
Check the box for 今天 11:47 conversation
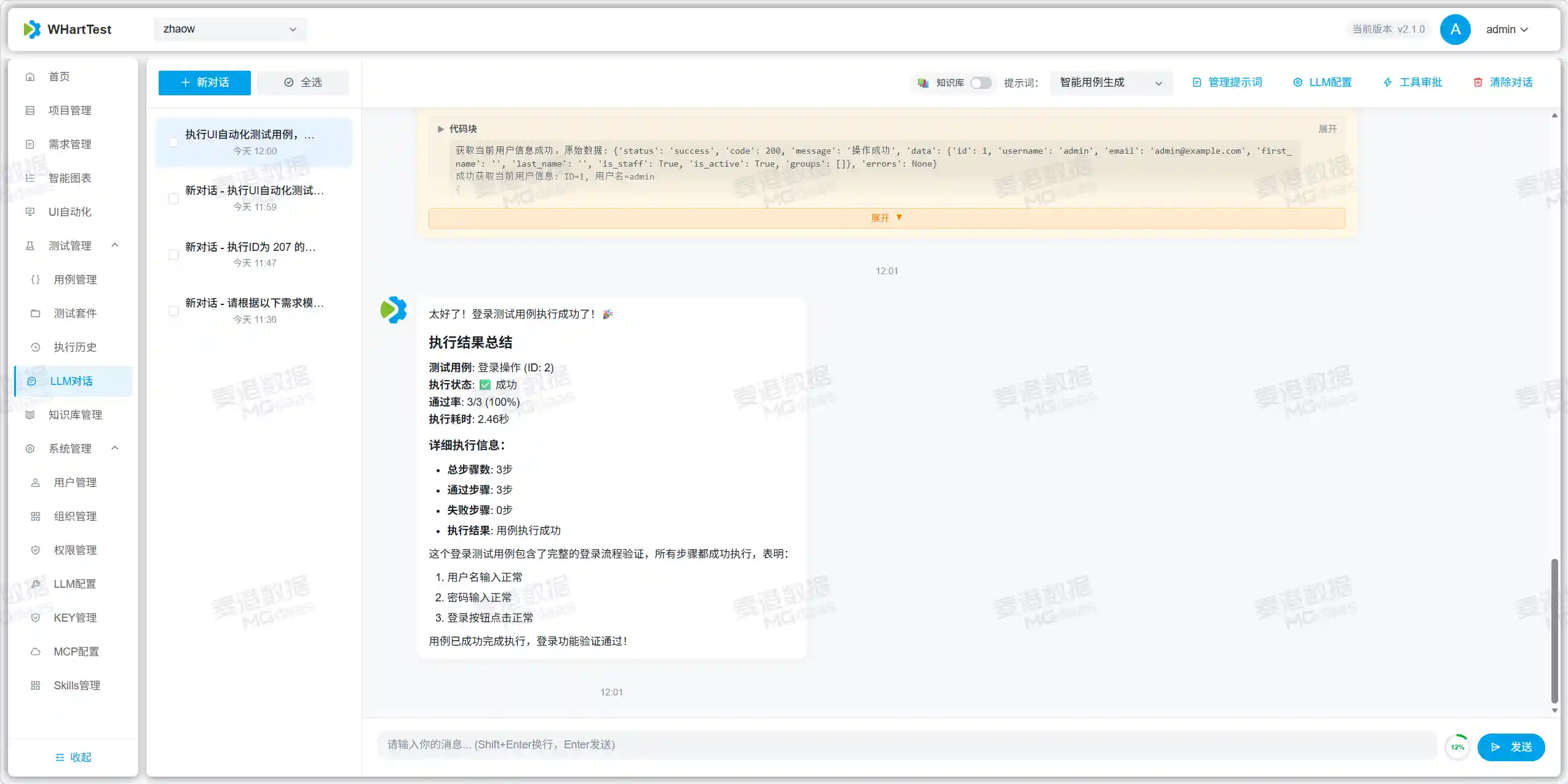(x=173, y=255)
